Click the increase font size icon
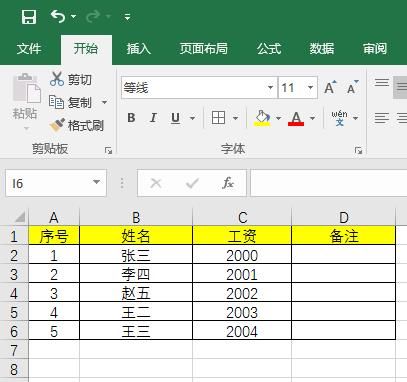Viewport: 407px width, 382px height. [331, 88]
